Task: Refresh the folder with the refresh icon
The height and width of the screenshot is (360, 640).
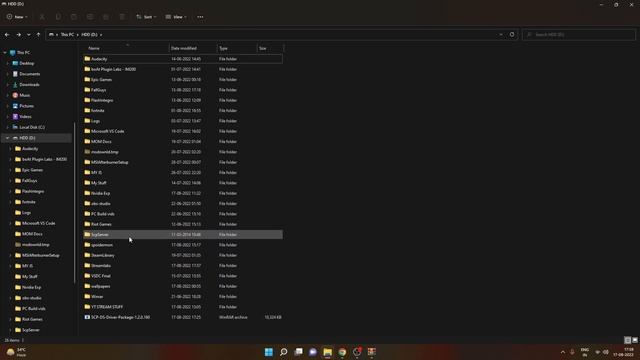Action: coord(512,35)
